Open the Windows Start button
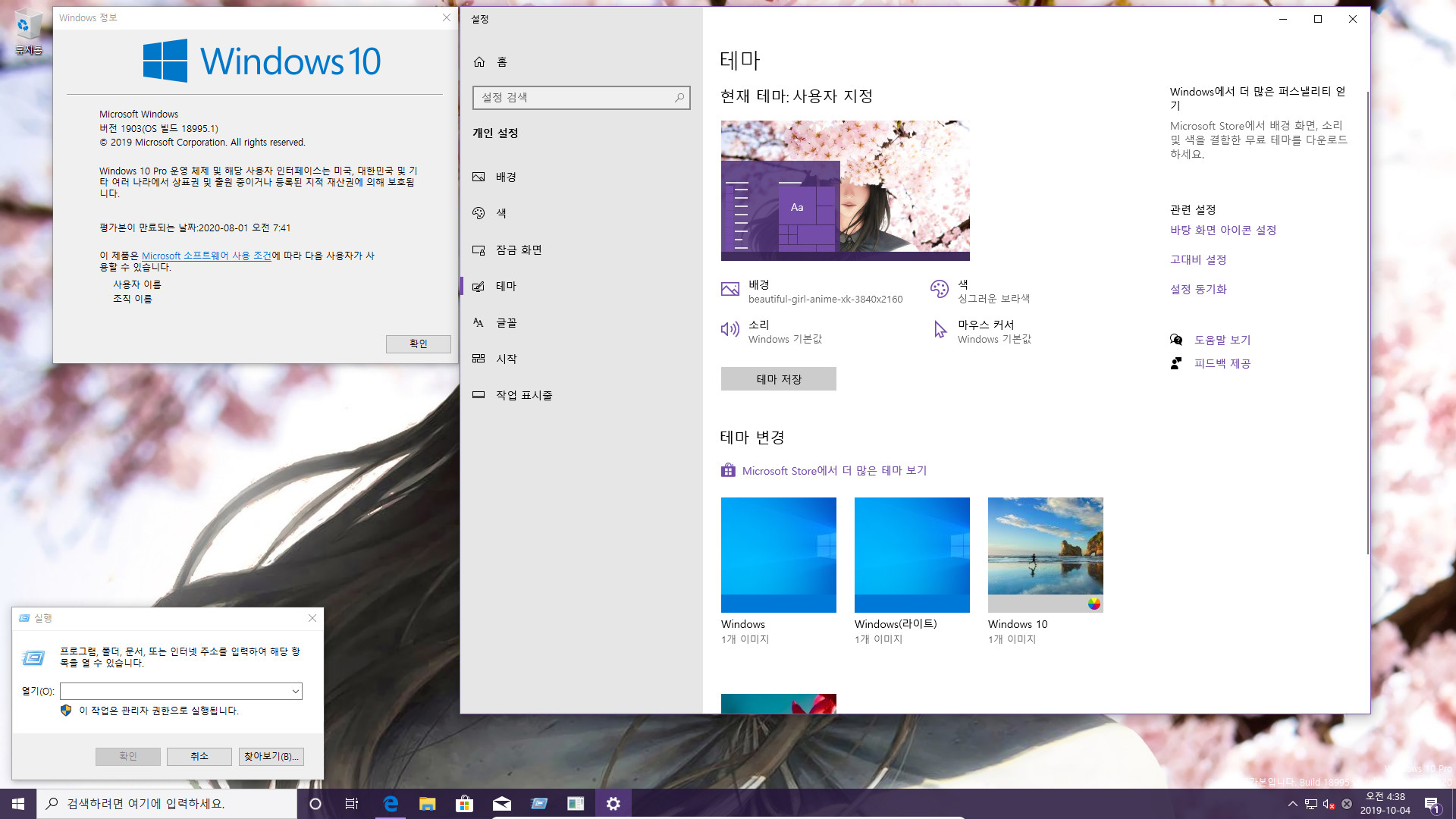Image resolution: width=1456 pixels, height=819 pixels. [x=18, y=804]
